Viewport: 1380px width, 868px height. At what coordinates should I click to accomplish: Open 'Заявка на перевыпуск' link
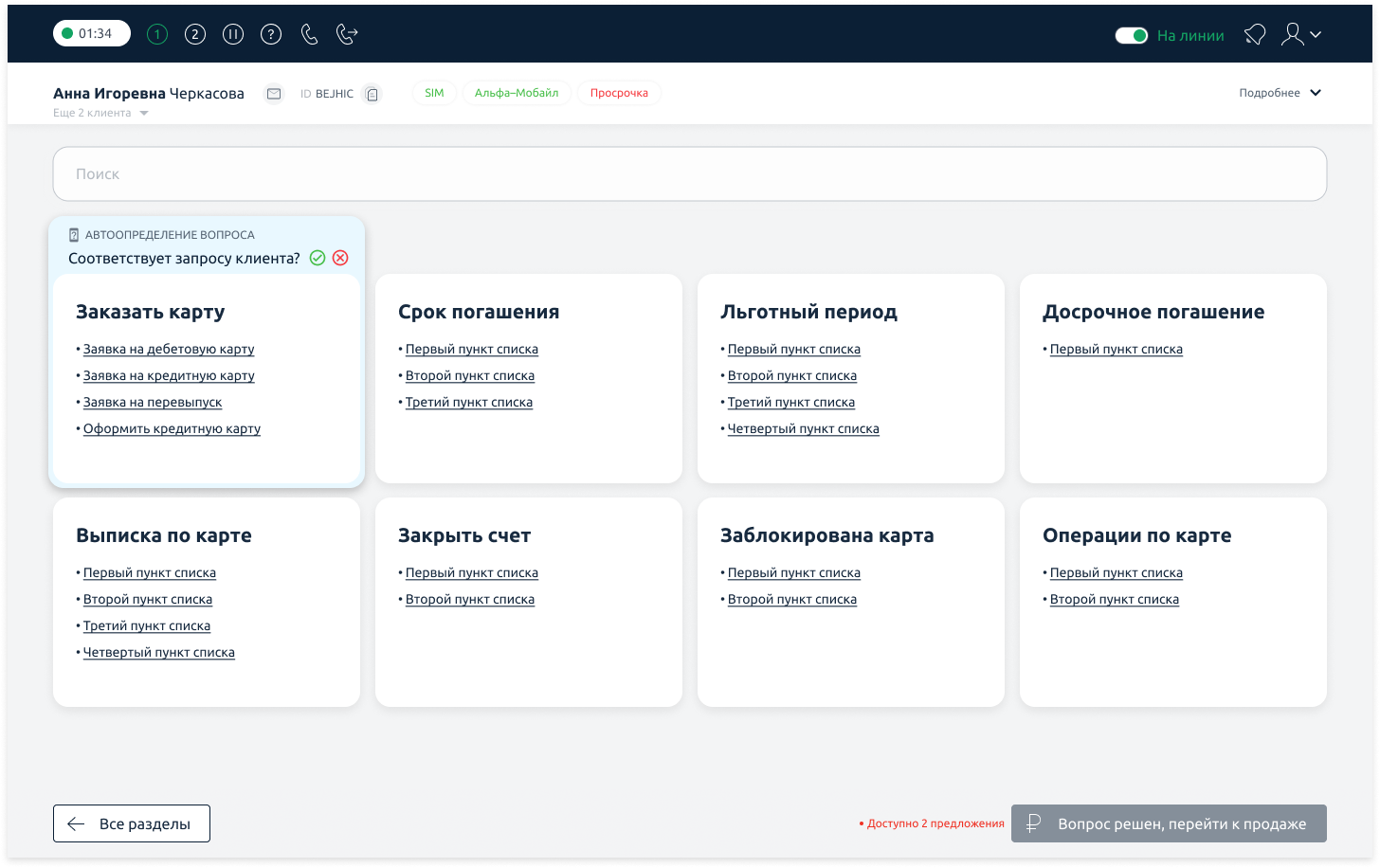153,402
